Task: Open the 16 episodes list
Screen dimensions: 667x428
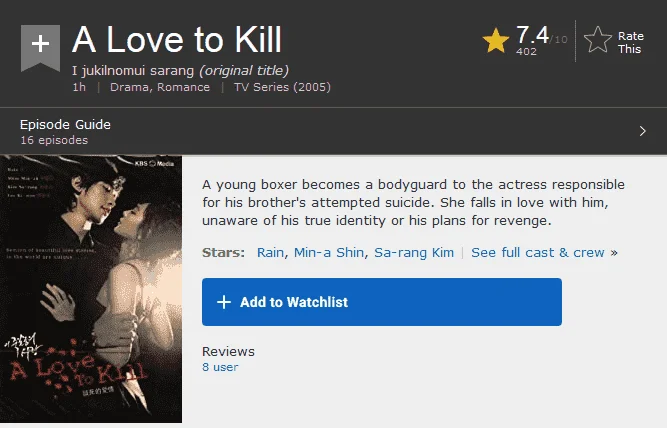Action: (54, 140)
